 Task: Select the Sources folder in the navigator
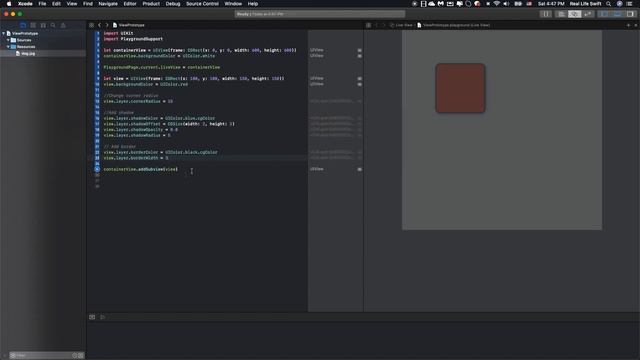coord(24,40)
